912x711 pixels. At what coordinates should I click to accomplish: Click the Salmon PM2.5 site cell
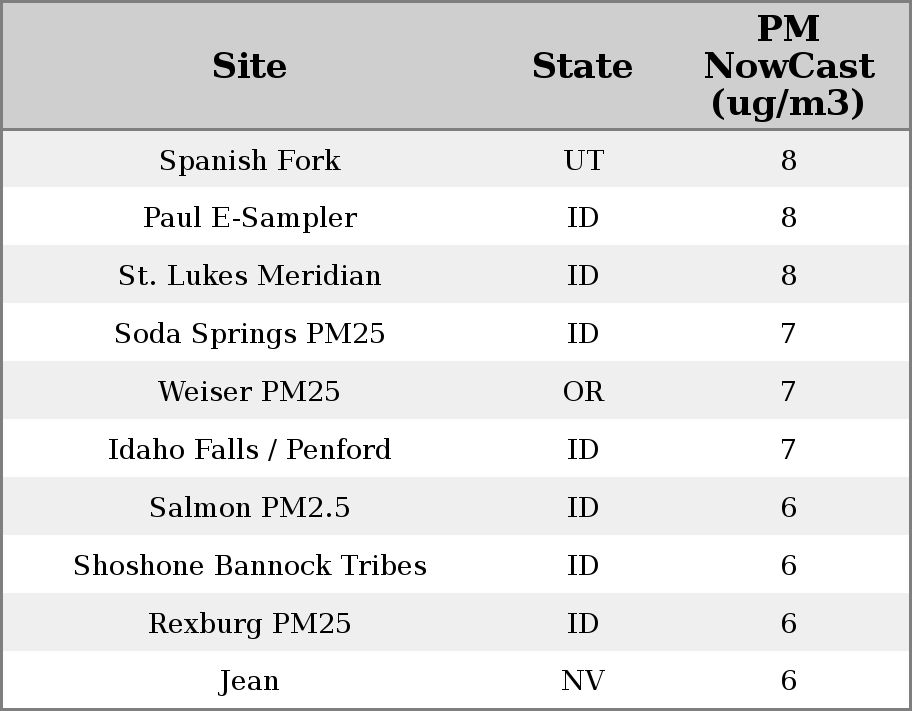(x=249, y=508)
